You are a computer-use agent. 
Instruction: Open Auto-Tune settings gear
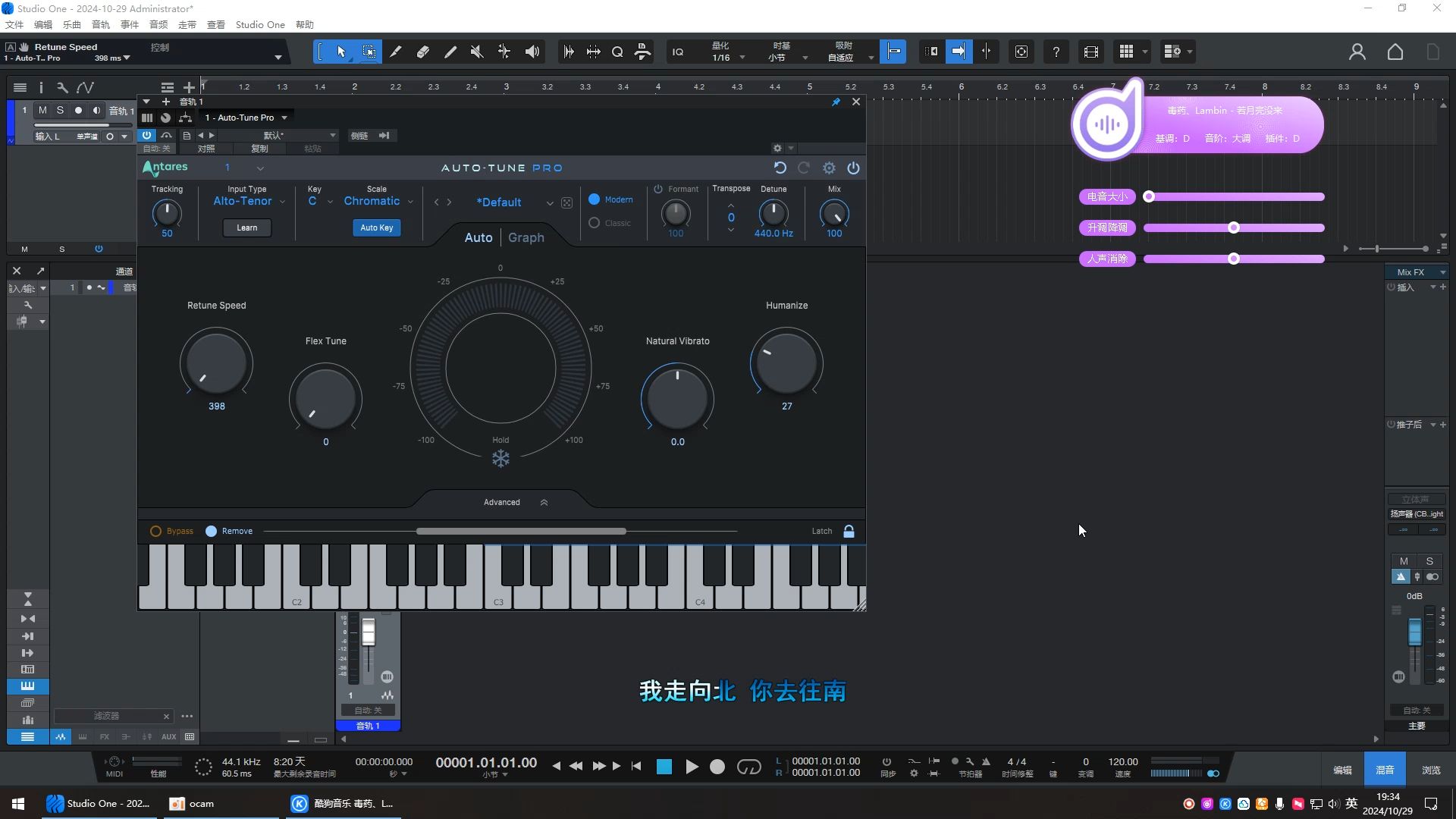(x=829, y=168)
